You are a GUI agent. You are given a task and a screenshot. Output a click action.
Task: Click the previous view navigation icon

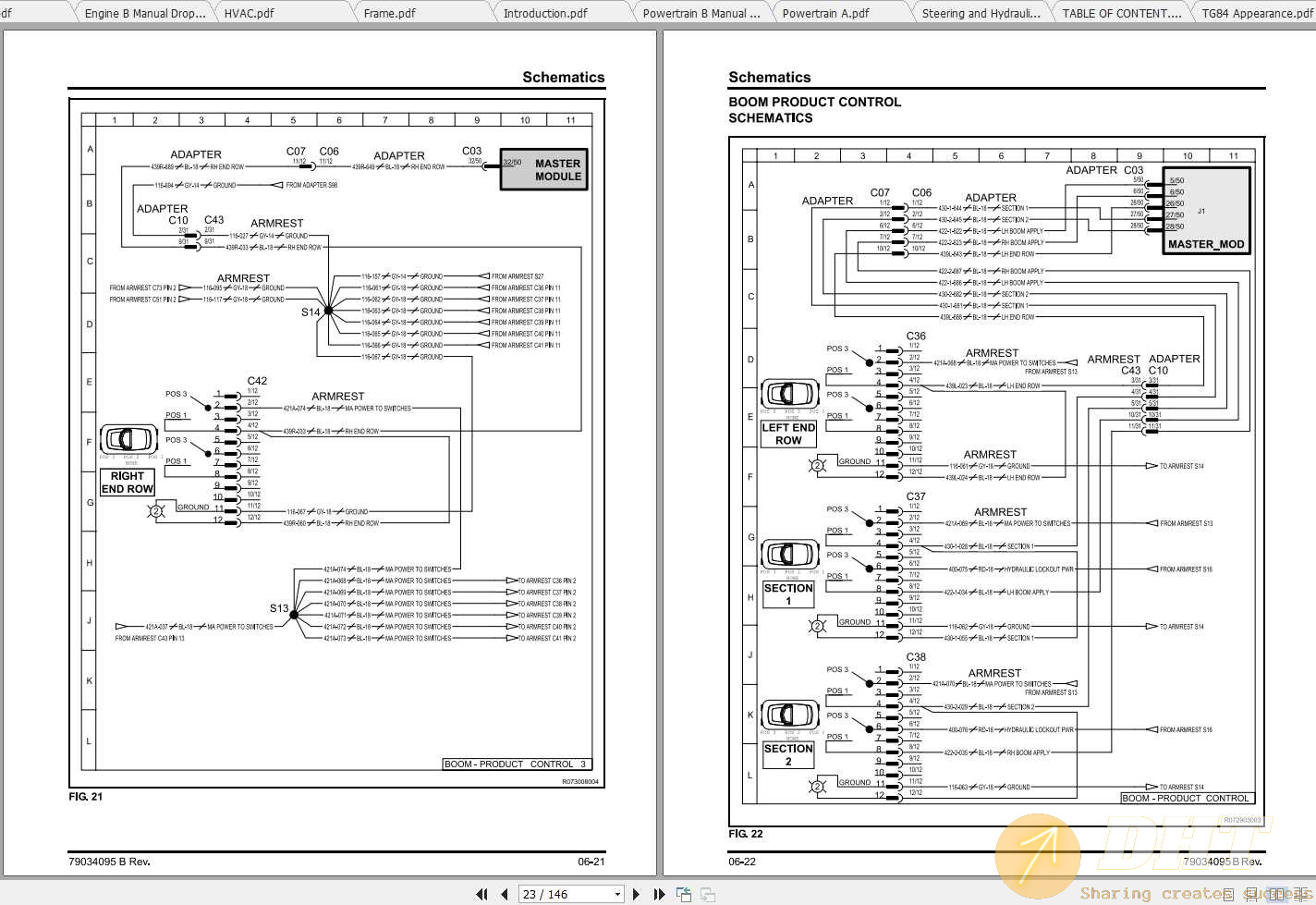[684, 894]
